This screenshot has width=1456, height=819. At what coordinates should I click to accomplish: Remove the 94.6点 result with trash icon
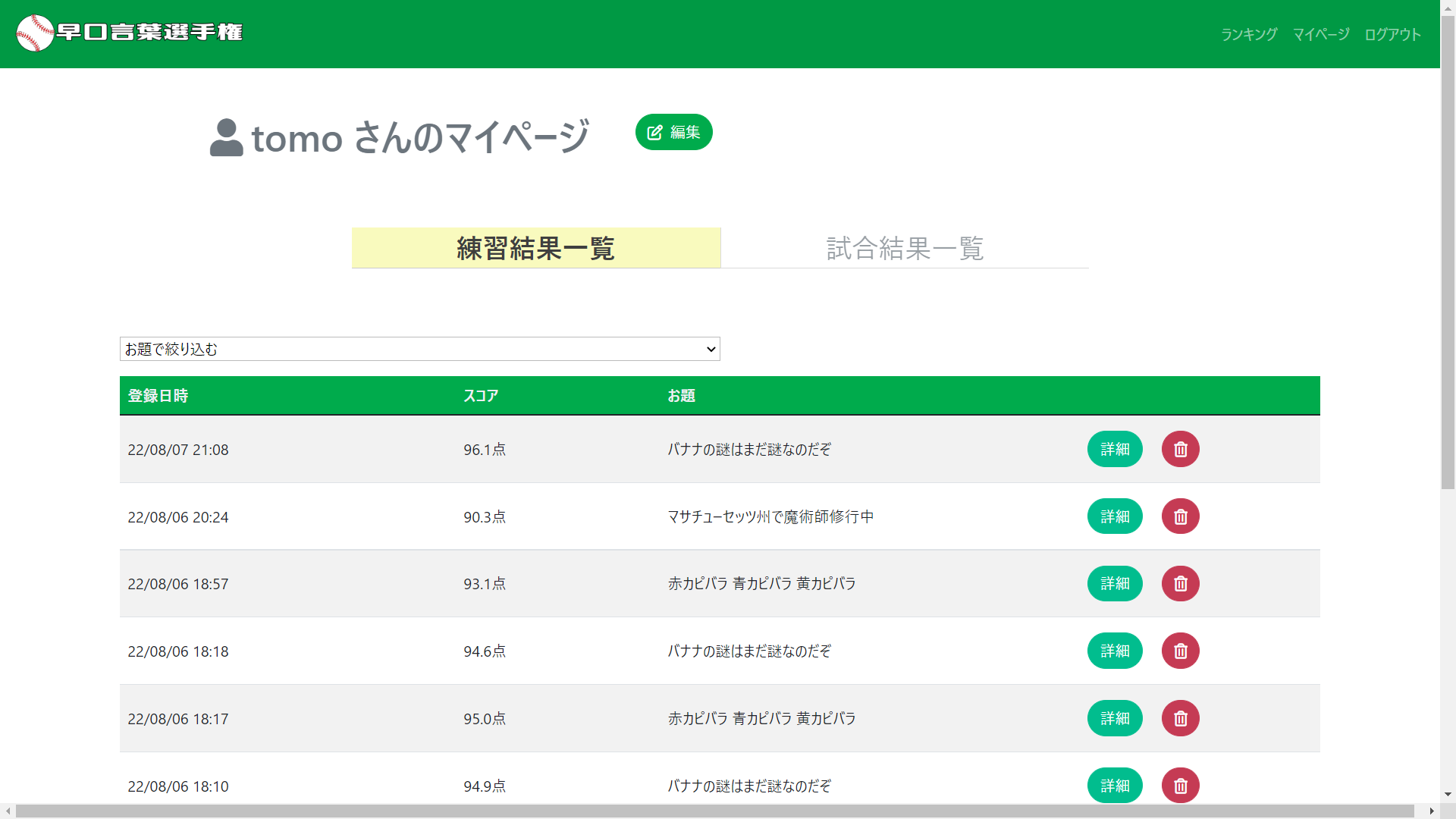tap(1180, 651)
